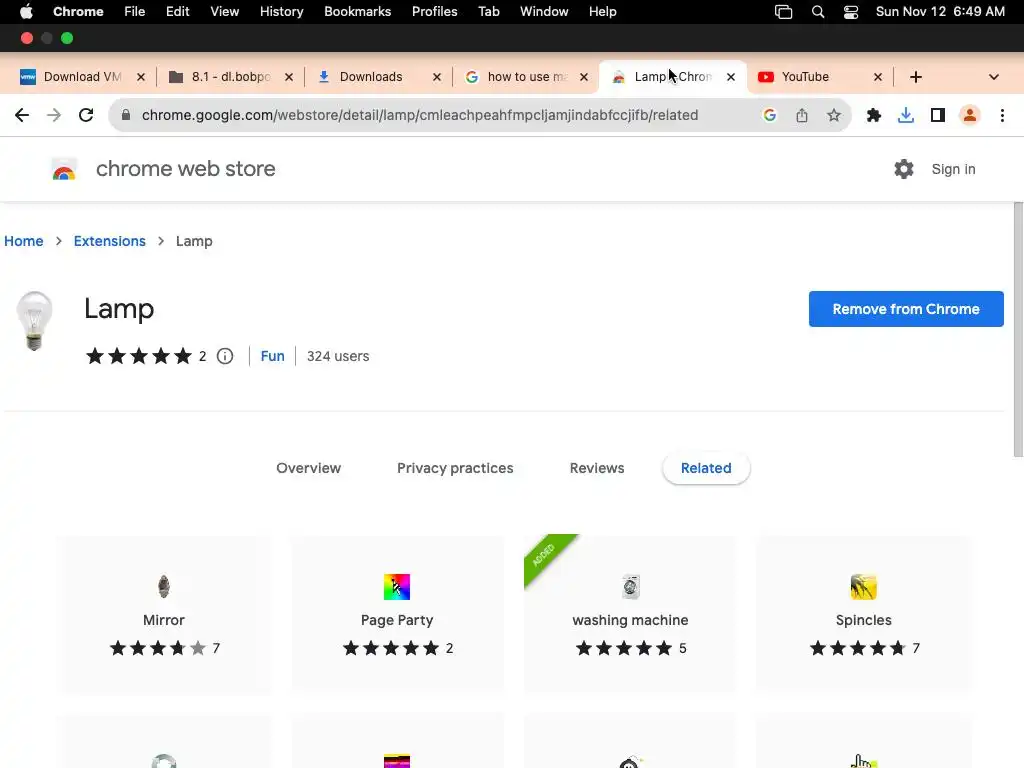
Task: Click the share page icon
Action: [802, 115]
